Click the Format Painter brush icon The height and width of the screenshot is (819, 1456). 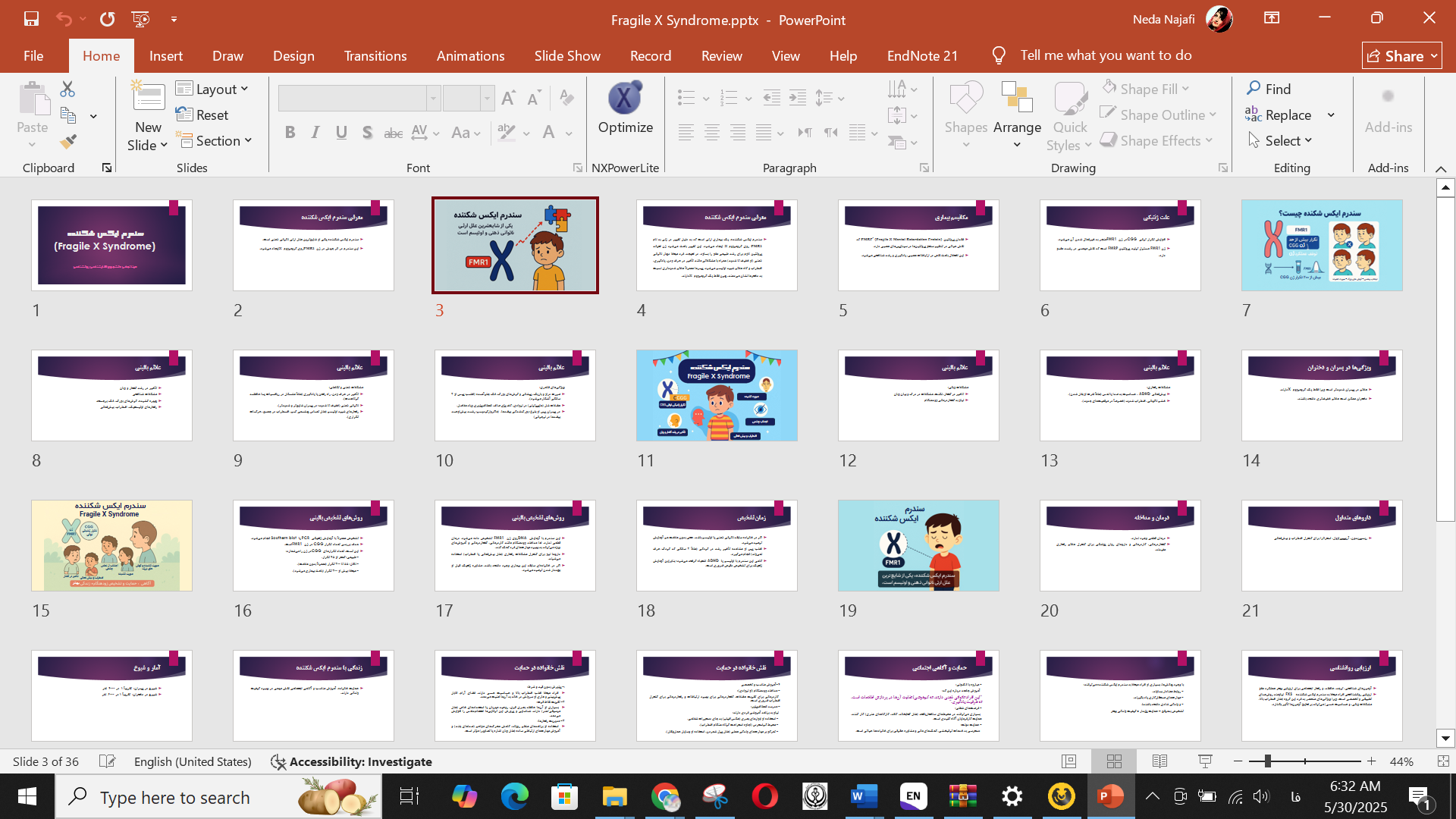(x=68, y=142)
